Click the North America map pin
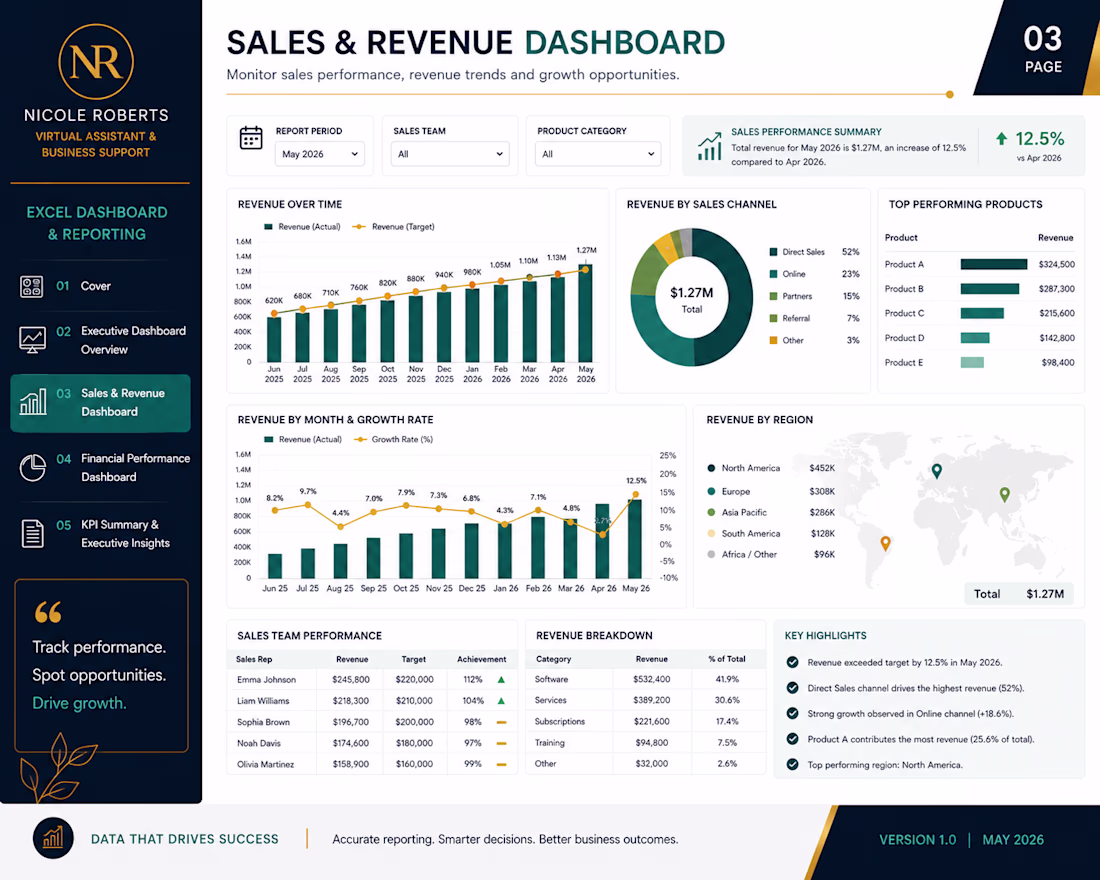 [x=937, y=472]
